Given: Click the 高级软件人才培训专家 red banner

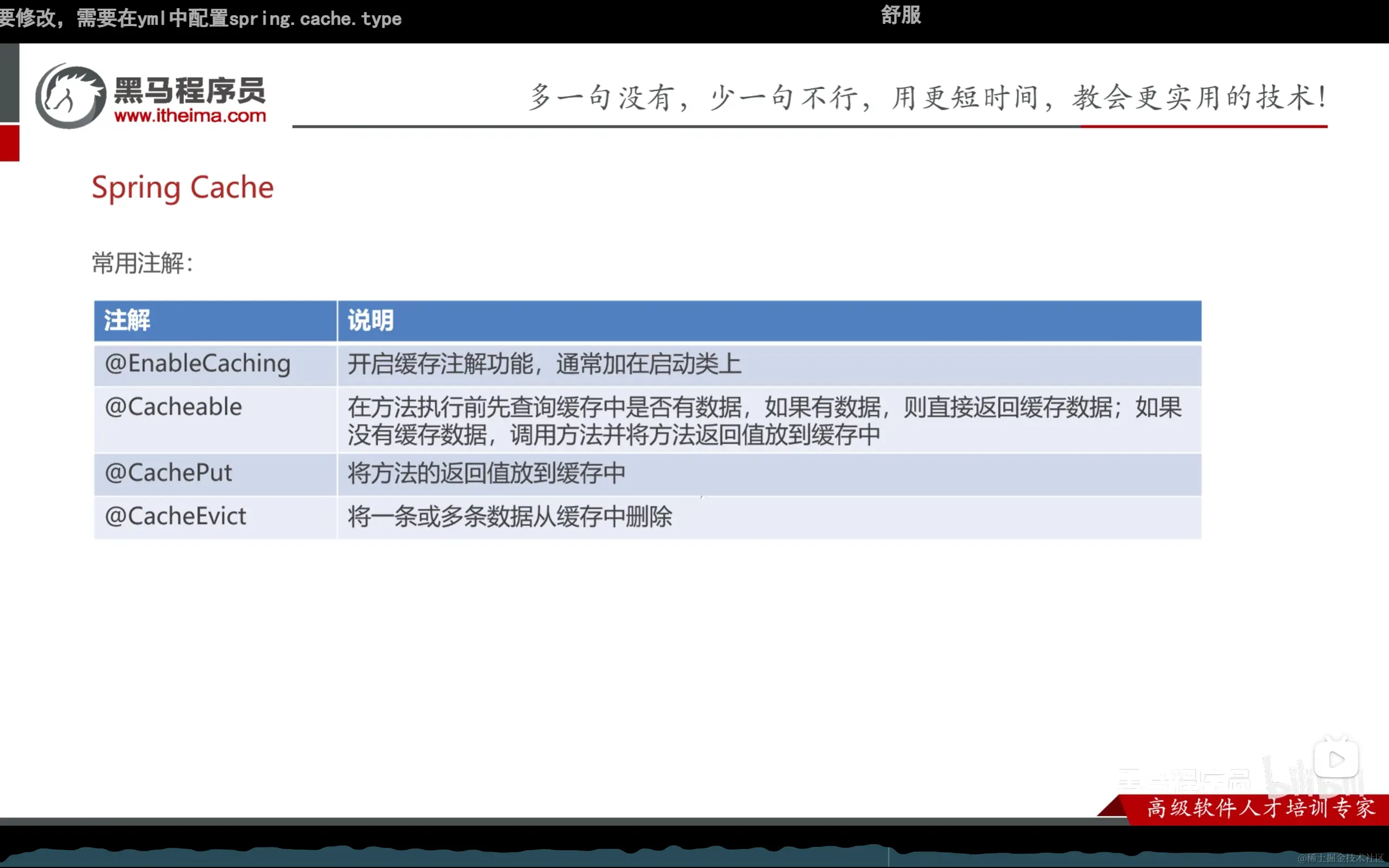Looking at the screenshot, I should pyautogui.click(x=1260, y=808).
